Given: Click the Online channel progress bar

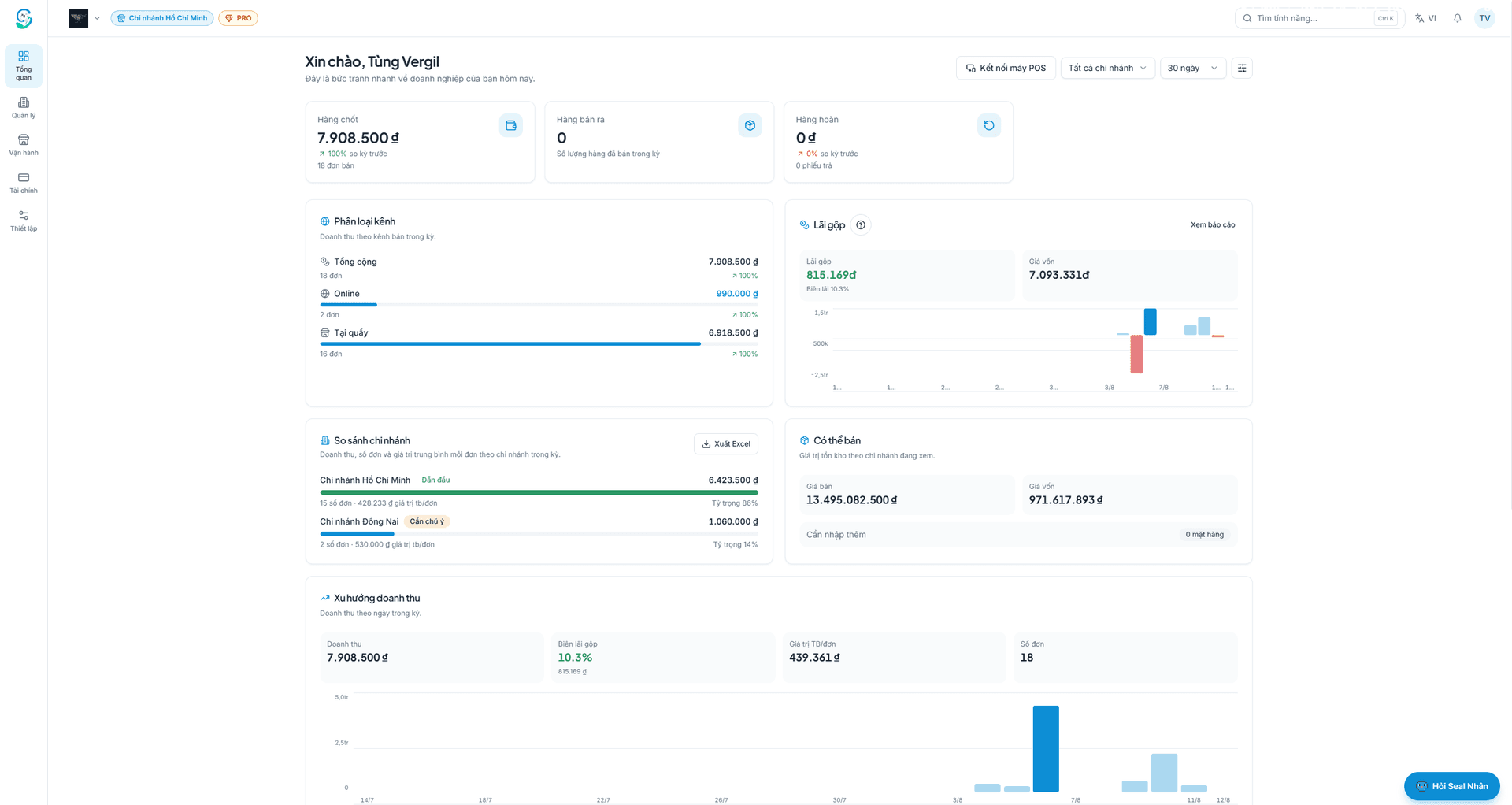Looking at the screenshot, I should coord(539,305).
